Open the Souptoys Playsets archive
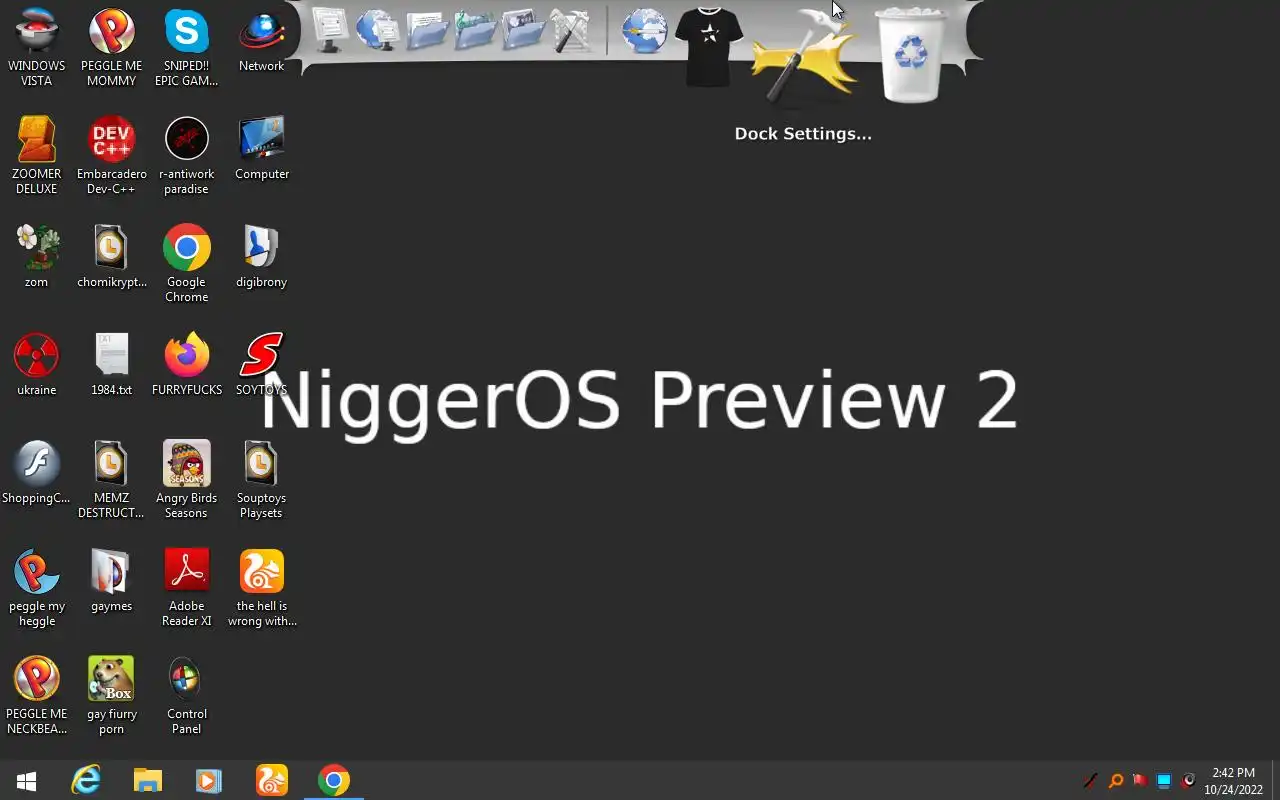The image size is (1280, 800). [x=261, y=479]
